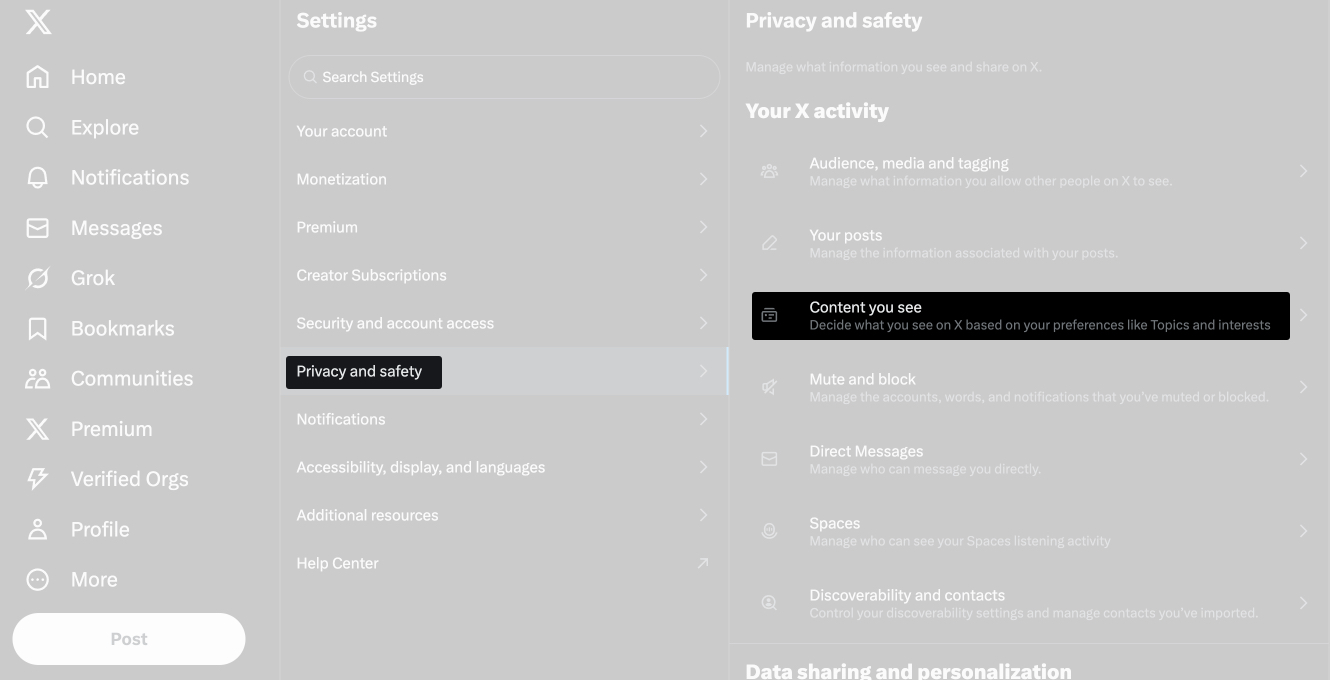Open Messages using the envelope icon
Image resolution: width=1330 pixels, height=680 pixels.
coord(37,228)
